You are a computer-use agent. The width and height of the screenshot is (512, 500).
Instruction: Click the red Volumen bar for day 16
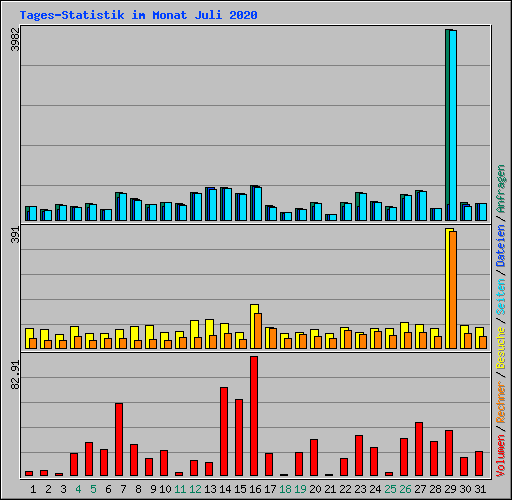[254, 416]
